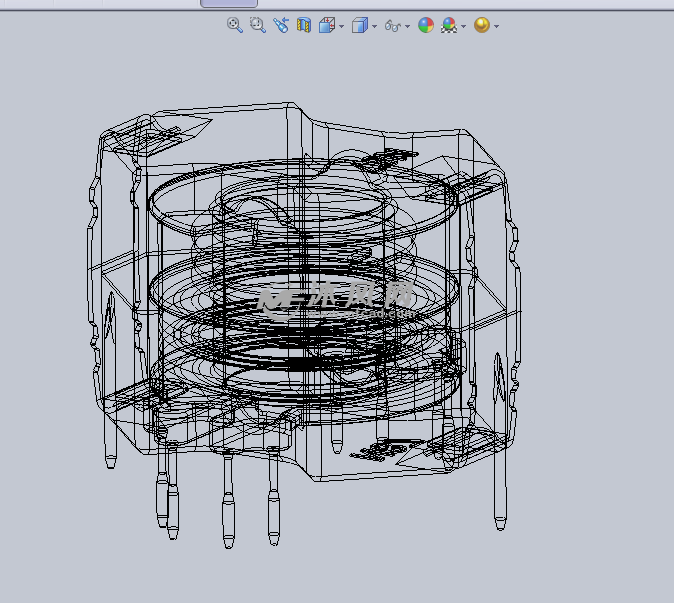
Task: Expand the Hide/Show Items dropdown arrow
Action: coord(408,26)
